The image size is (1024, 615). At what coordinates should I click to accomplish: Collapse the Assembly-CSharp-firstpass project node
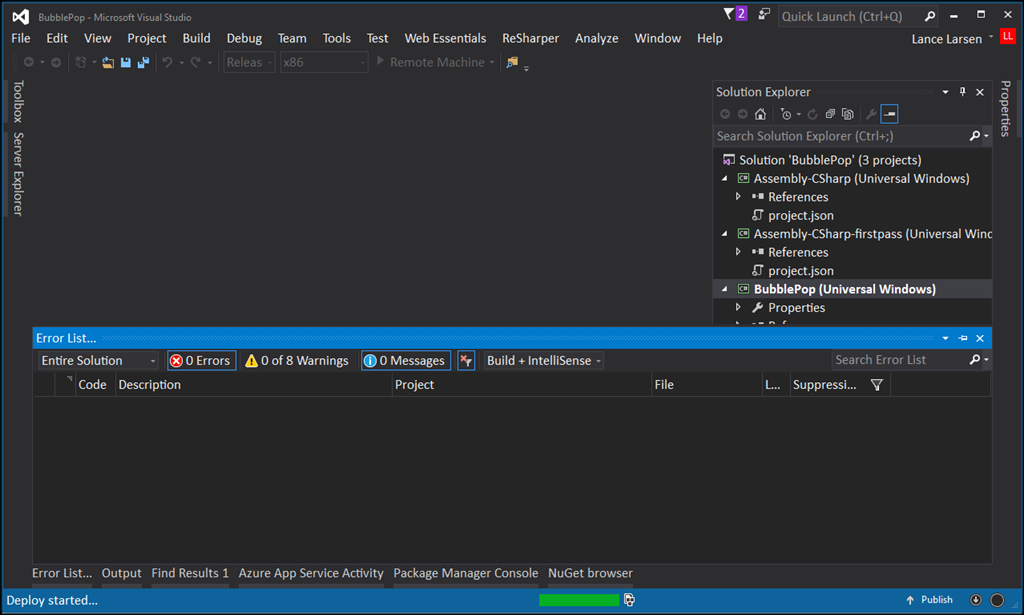[724, 234]
